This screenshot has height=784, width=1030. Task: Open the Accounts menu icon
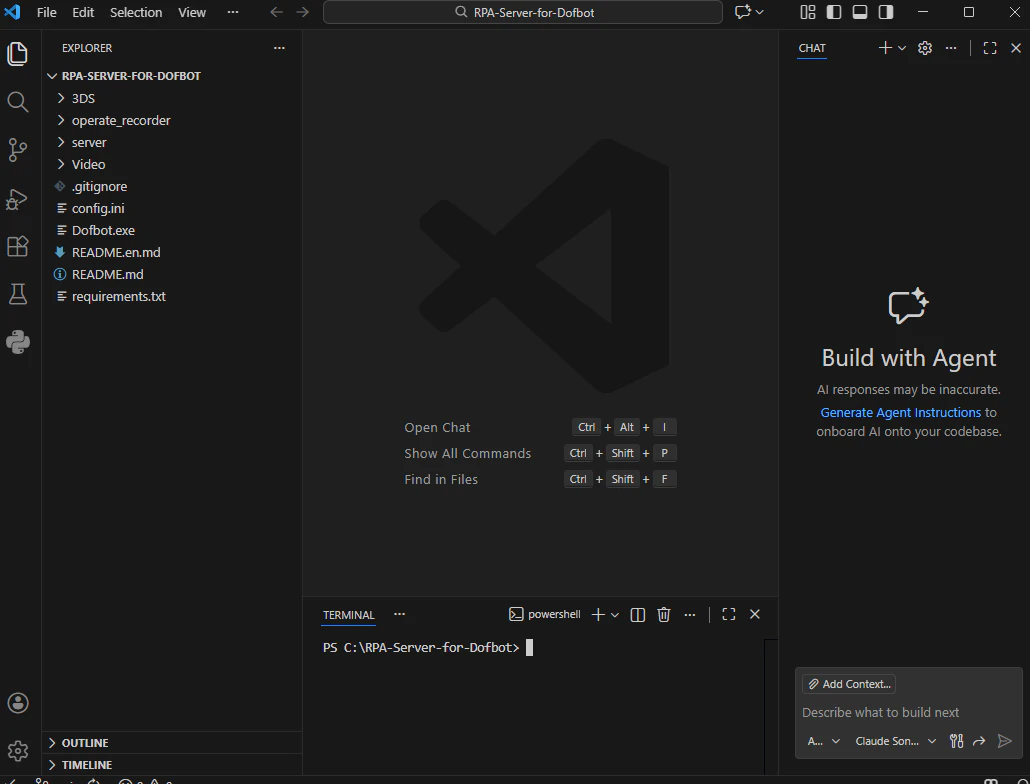click(18, 703)
